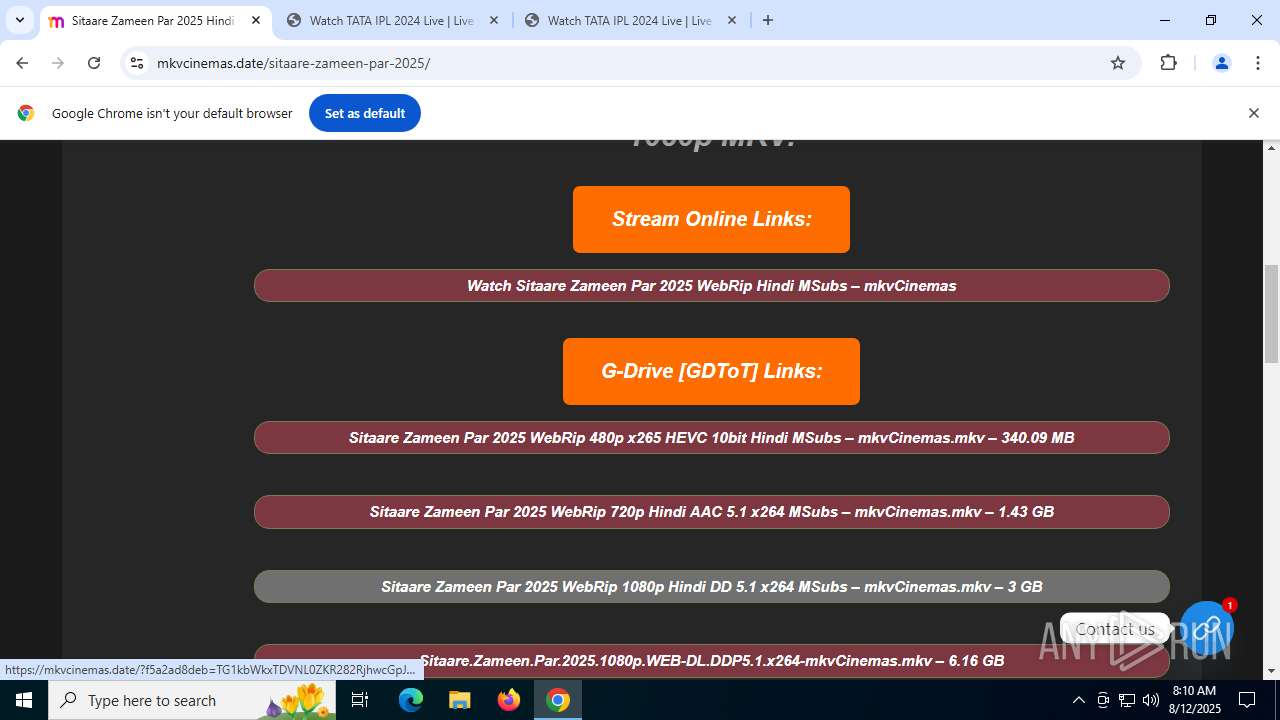This screenshot has width=1280, height=720.
Task: Open a new browser tab
Action: [x=768, y=20]
